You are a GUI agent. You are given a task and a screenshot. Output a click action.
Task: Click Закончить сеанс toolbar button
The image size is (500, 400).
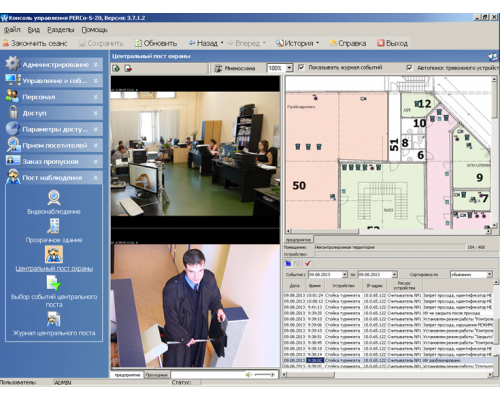(35, 43)
